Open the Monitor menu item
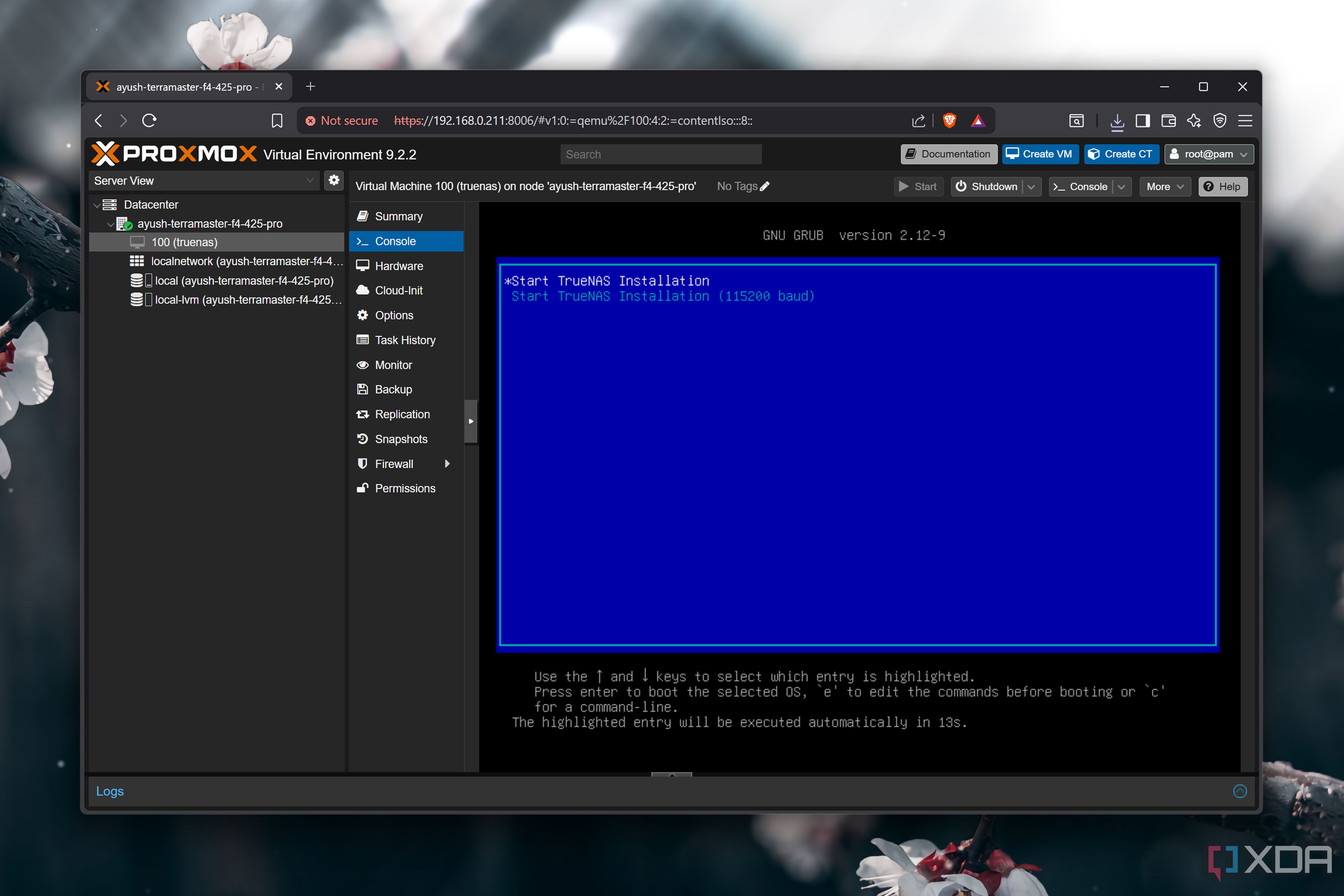Image resolution: width=1344 pixels, height=896 pixels. (406, 365)
